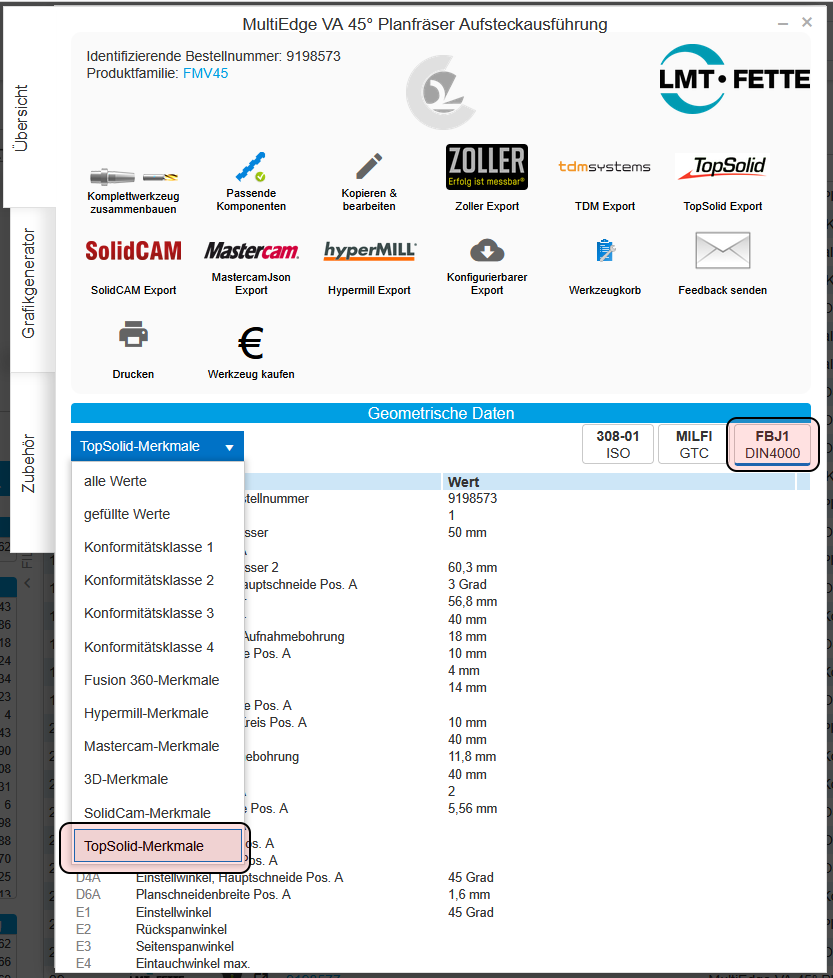Click the tool preview thumbnail image
The image size is (833, 978).
point(441,92)
